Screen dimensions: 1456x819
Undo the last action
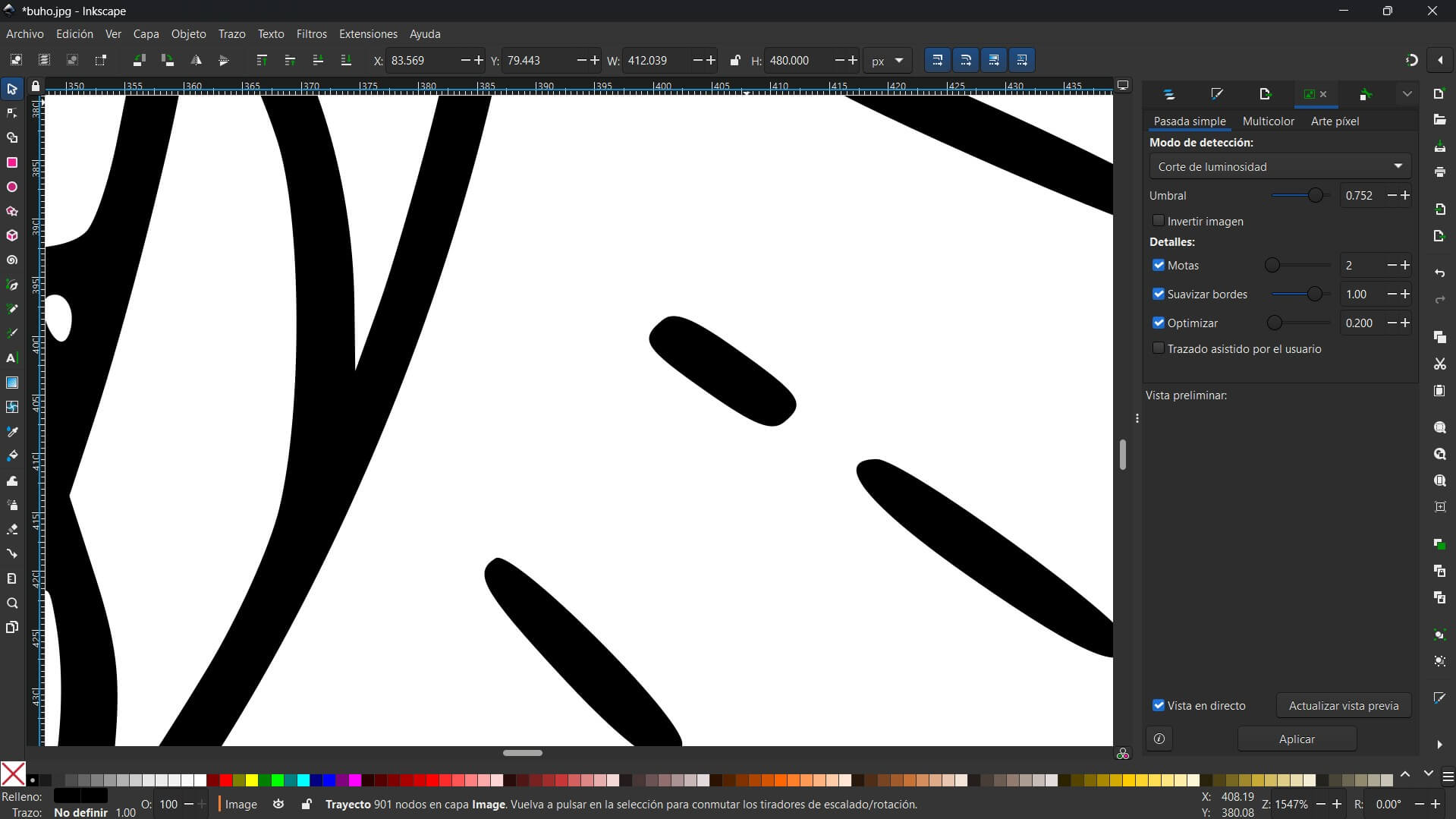(x=1439, y=272)
